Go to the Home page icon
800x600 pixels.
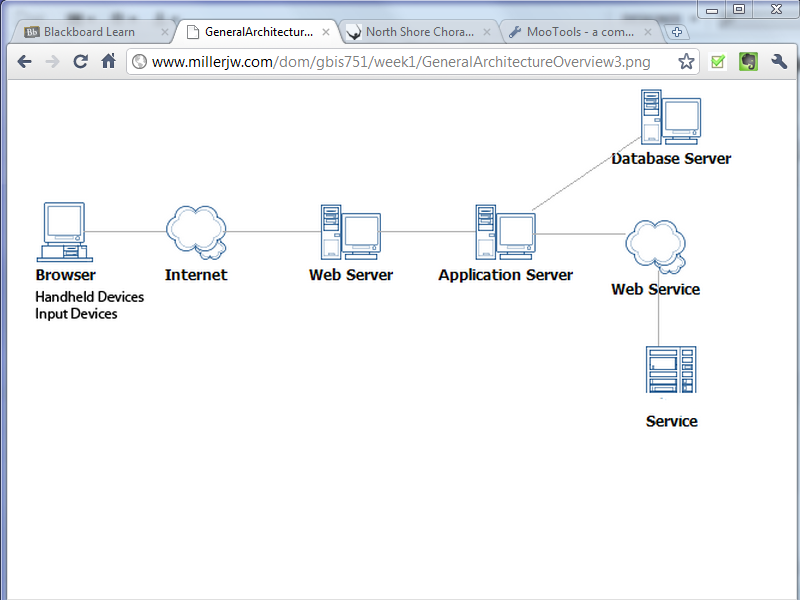point(109,62)
